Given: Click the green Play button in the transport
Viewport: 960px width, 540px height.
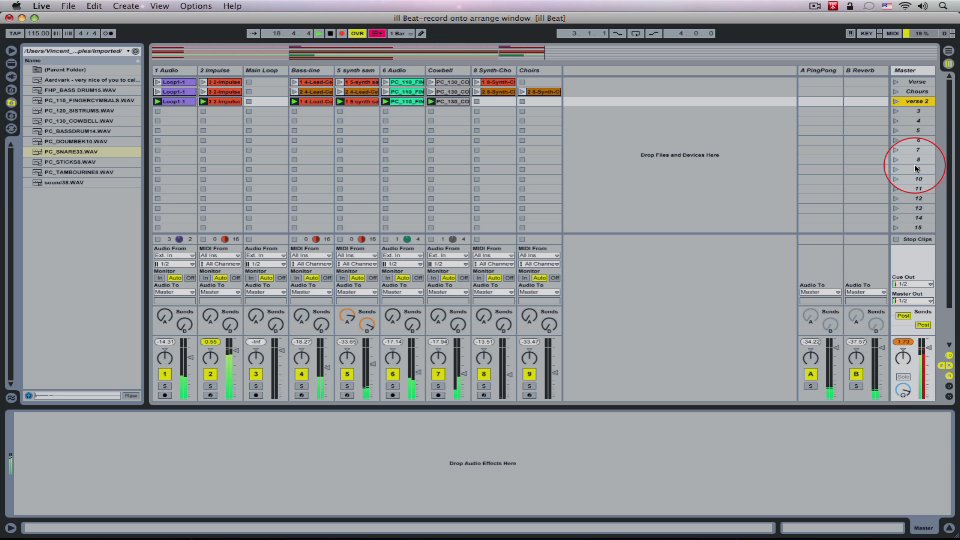Looking at the screenshot, I should pos(319,33).
